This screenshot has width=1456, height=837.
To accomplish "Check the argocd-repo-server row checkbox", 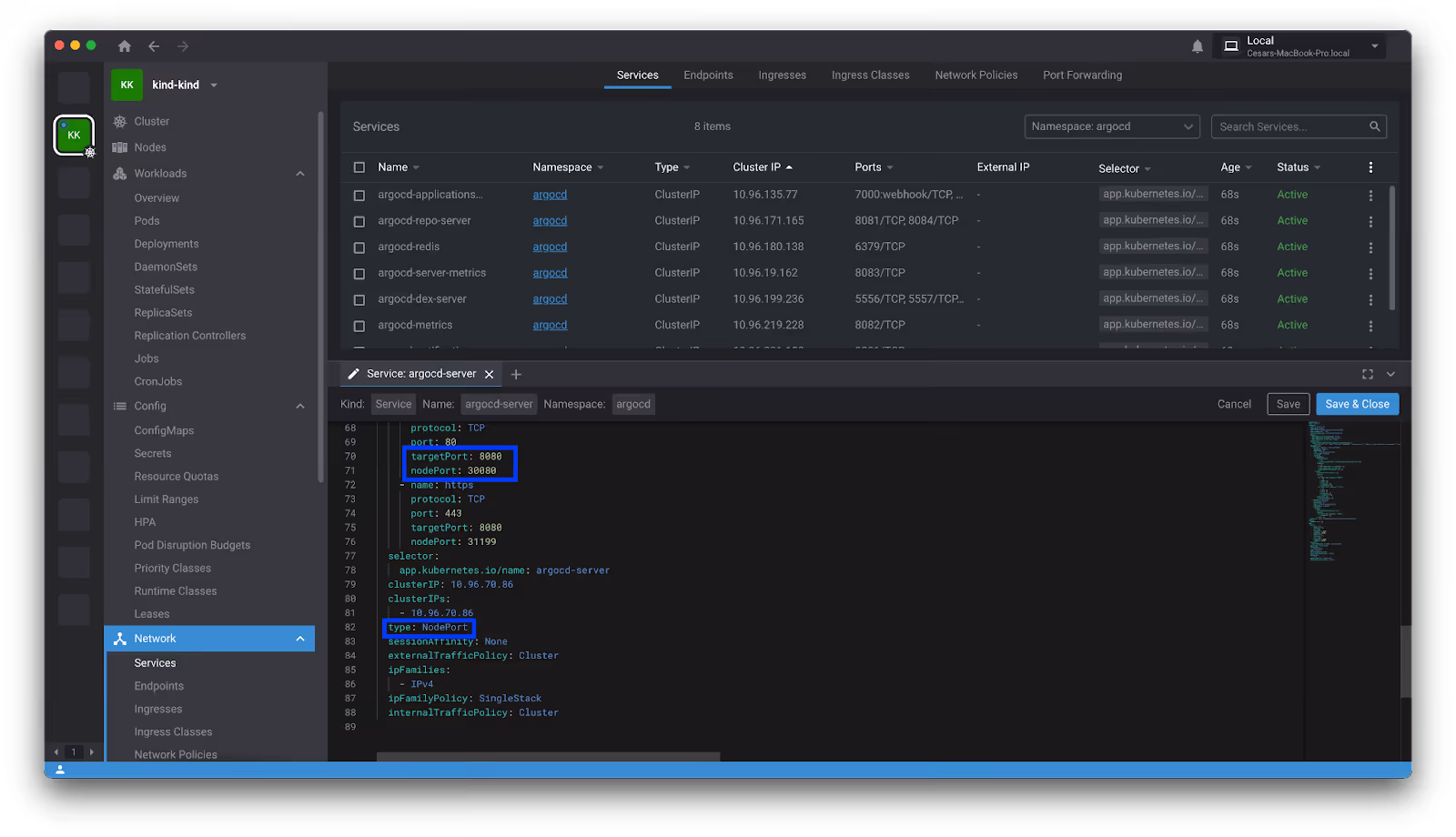I will (359, 221).
